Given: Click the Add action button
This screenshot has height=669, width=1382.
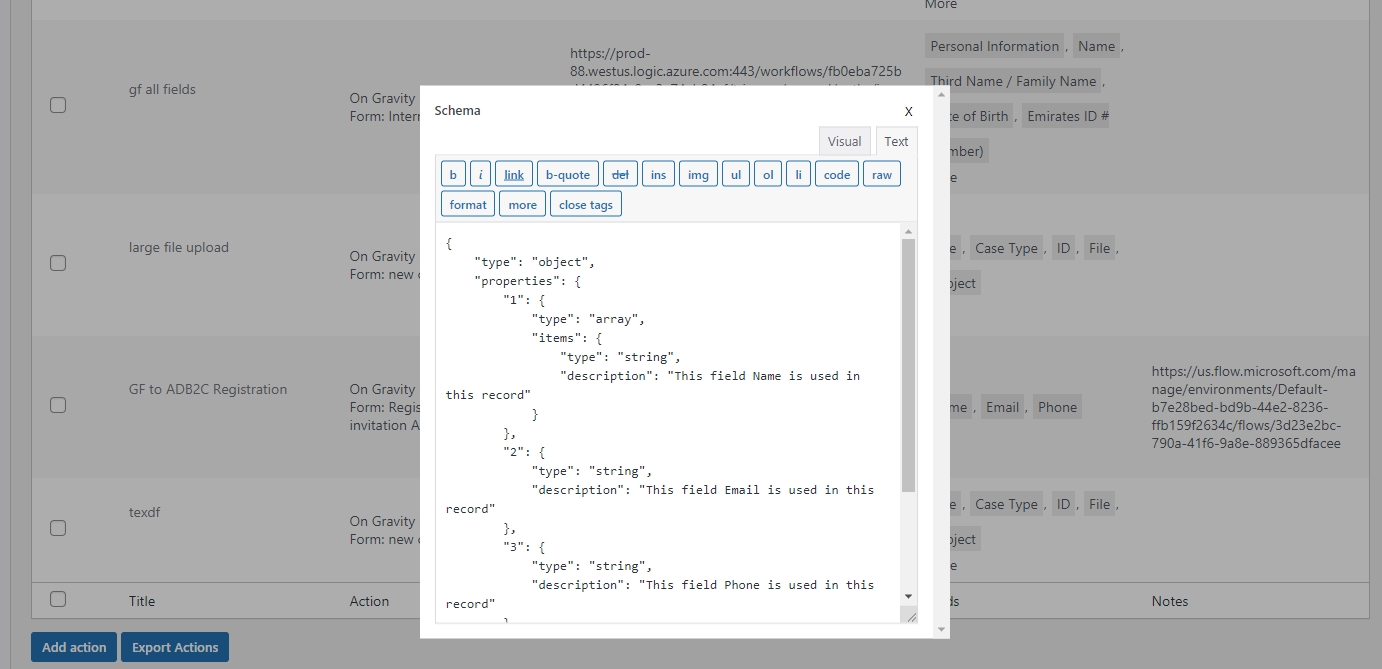Looking at the screenshot, I should [x=74, y=647].
